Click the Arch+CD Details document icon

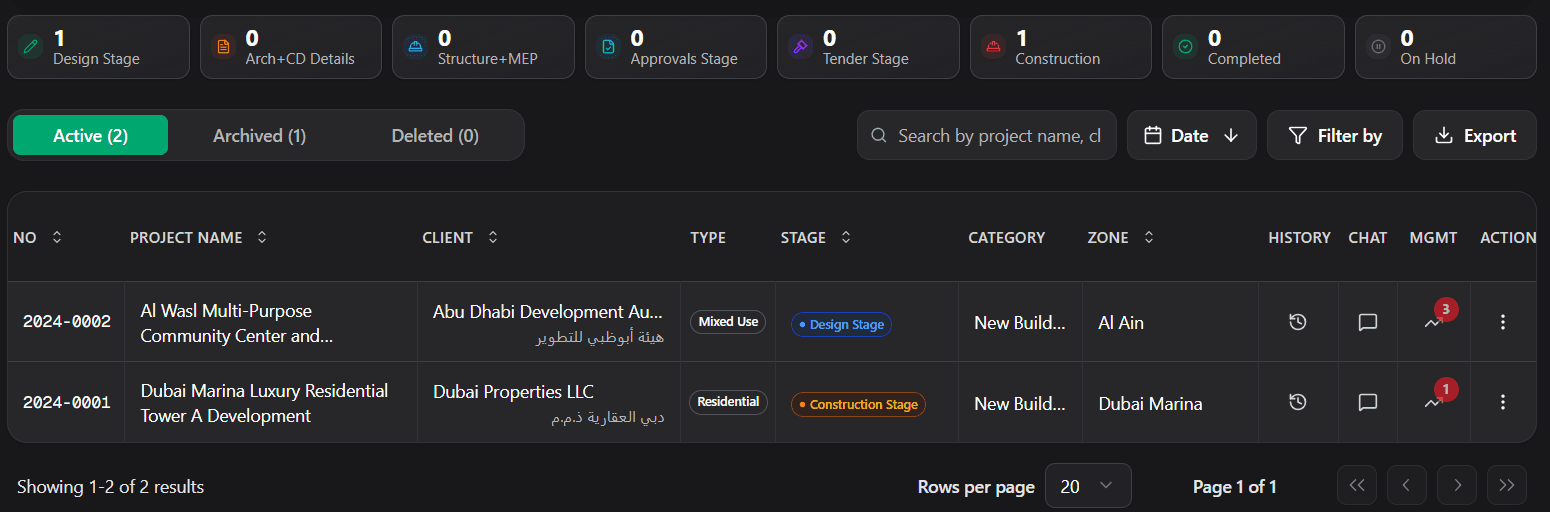[x=223, y=46]
